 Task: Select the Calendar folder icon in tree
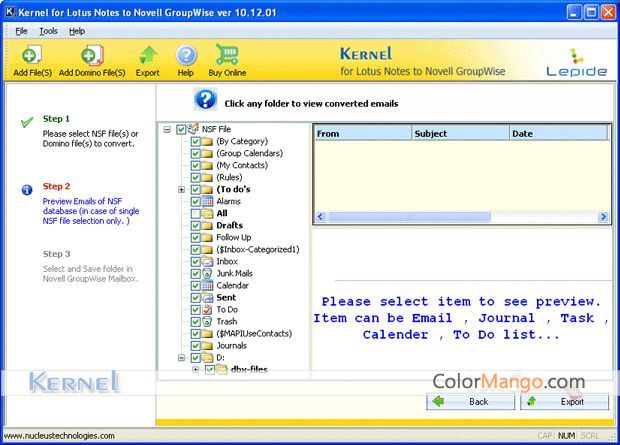pos(209,285)
